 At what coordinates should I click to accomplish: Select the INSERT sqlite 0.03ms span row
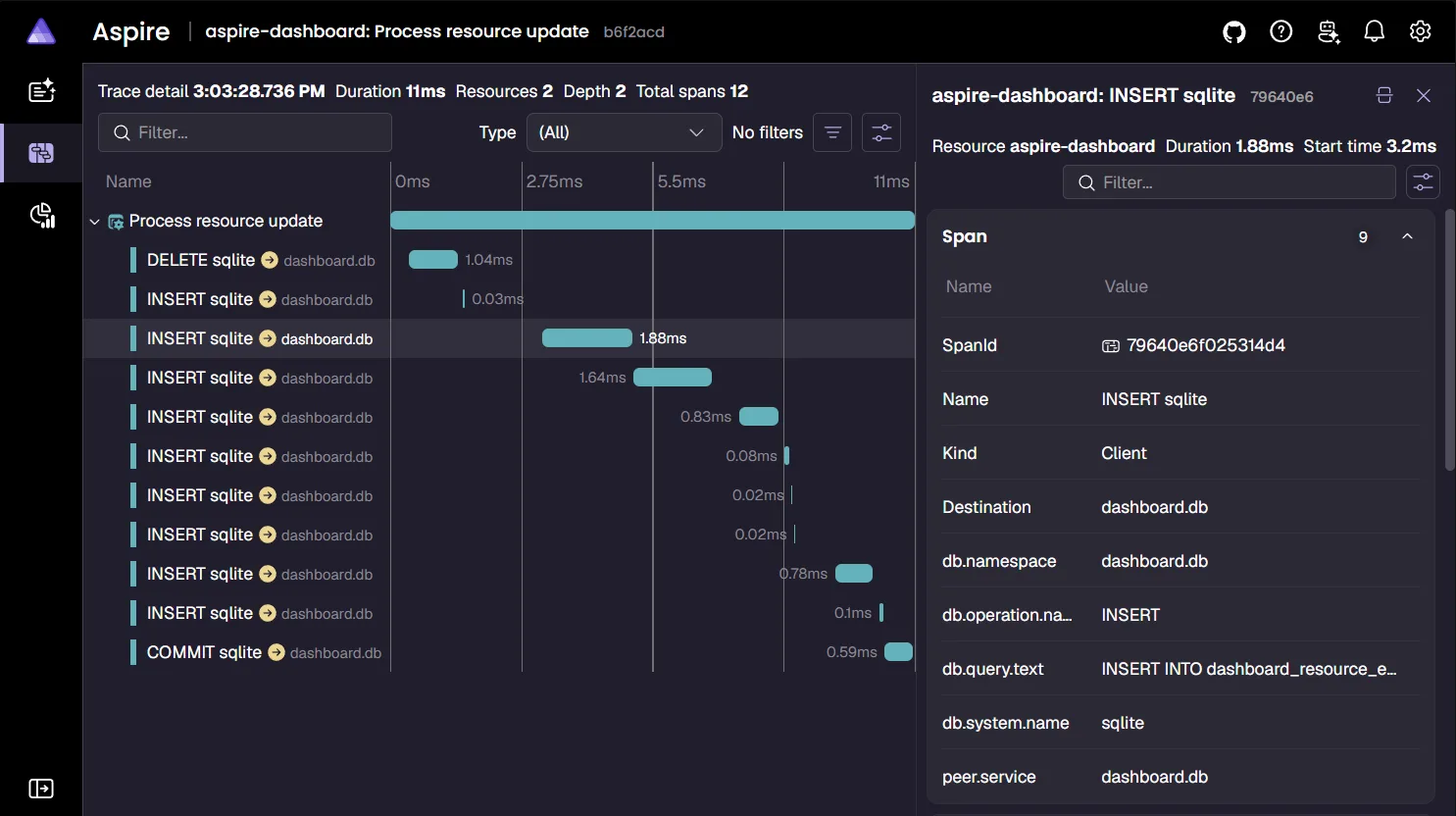tap(499, 299)
